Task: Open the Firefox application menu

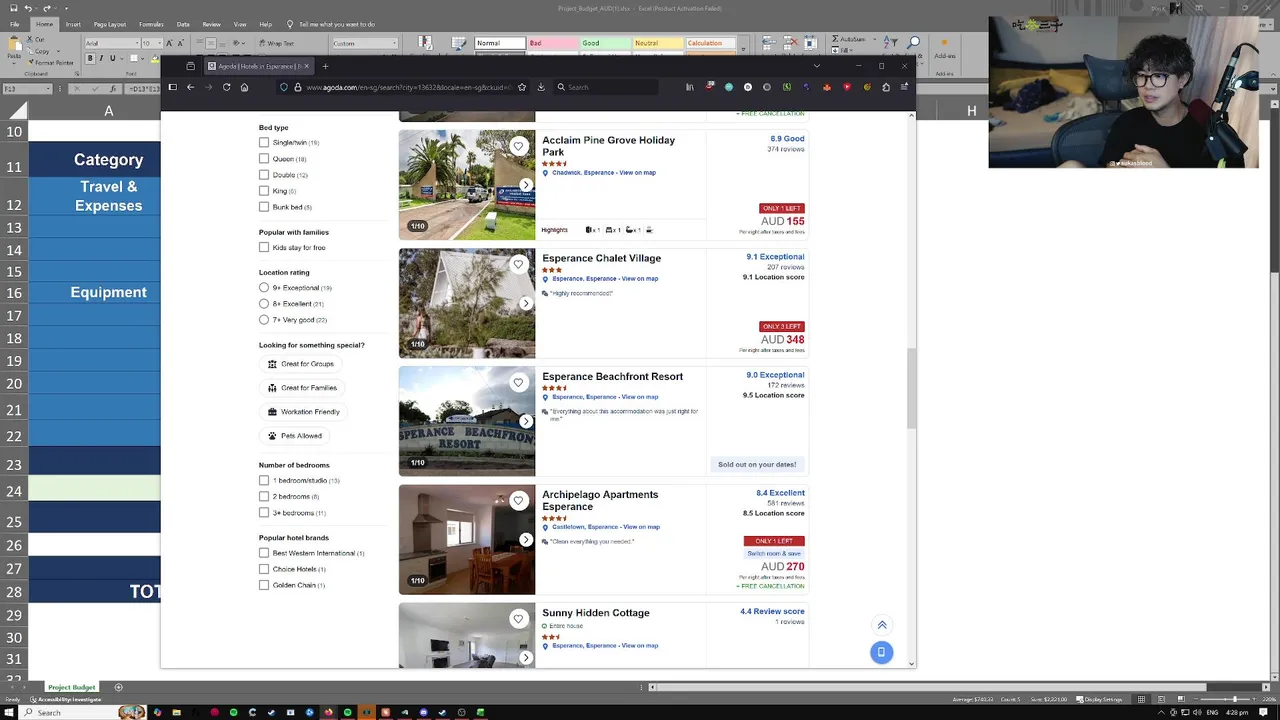Action: [x=904, y=87]
